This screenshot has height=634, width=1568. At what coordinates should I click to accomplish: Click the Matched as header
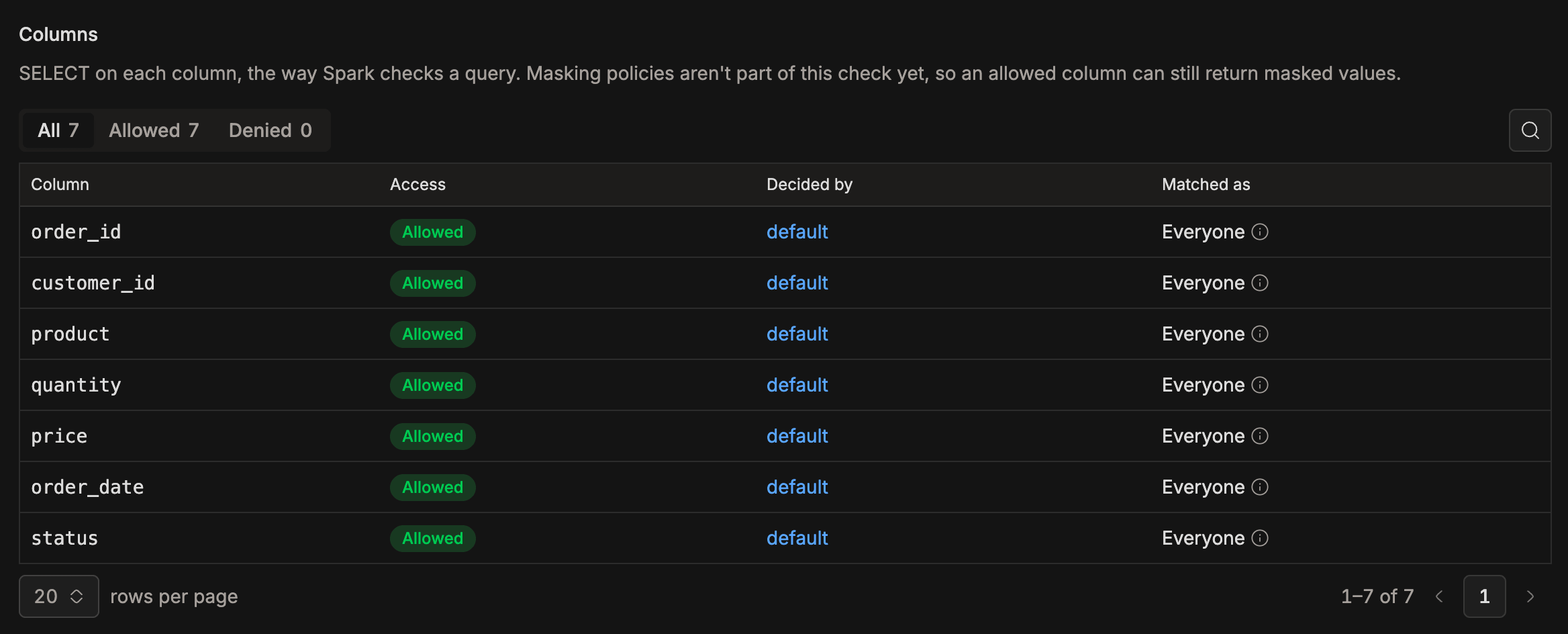[1206, 185]
